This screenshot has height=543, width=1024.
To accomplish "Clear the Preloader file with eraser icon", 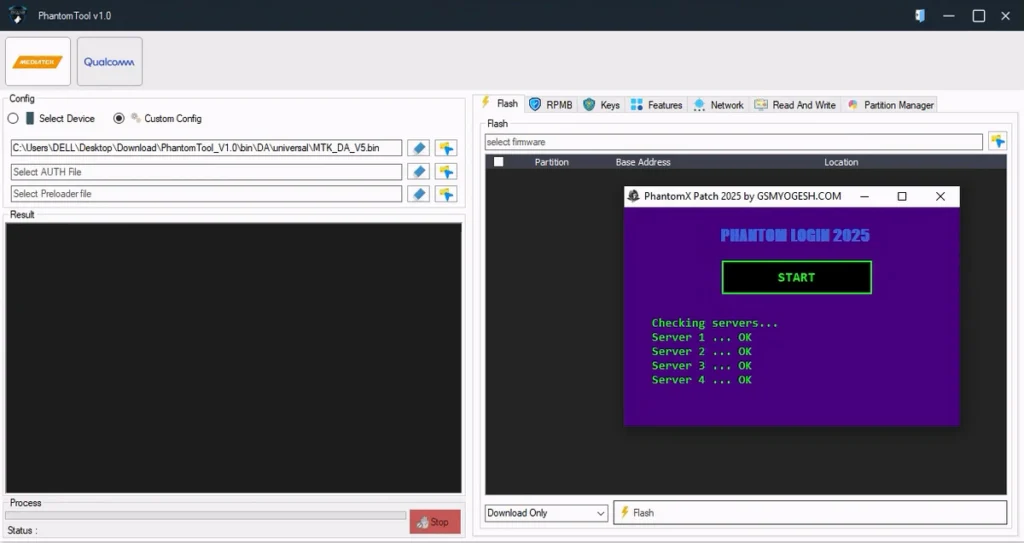I will [x=418, y=194].
